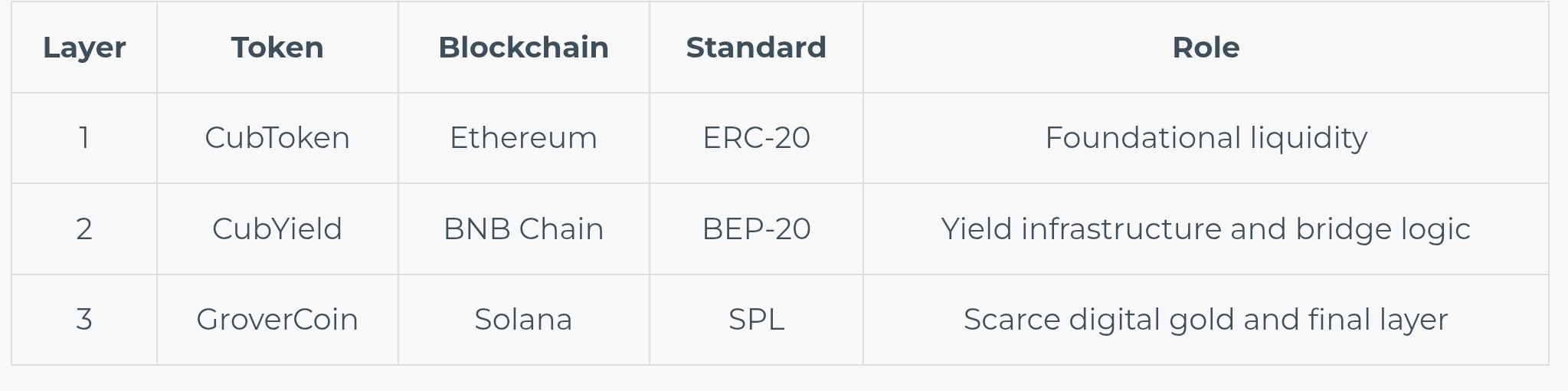Select the BEP-20 standard cell
This screenshot has height=391, width=1568.
tap(756, 229)
